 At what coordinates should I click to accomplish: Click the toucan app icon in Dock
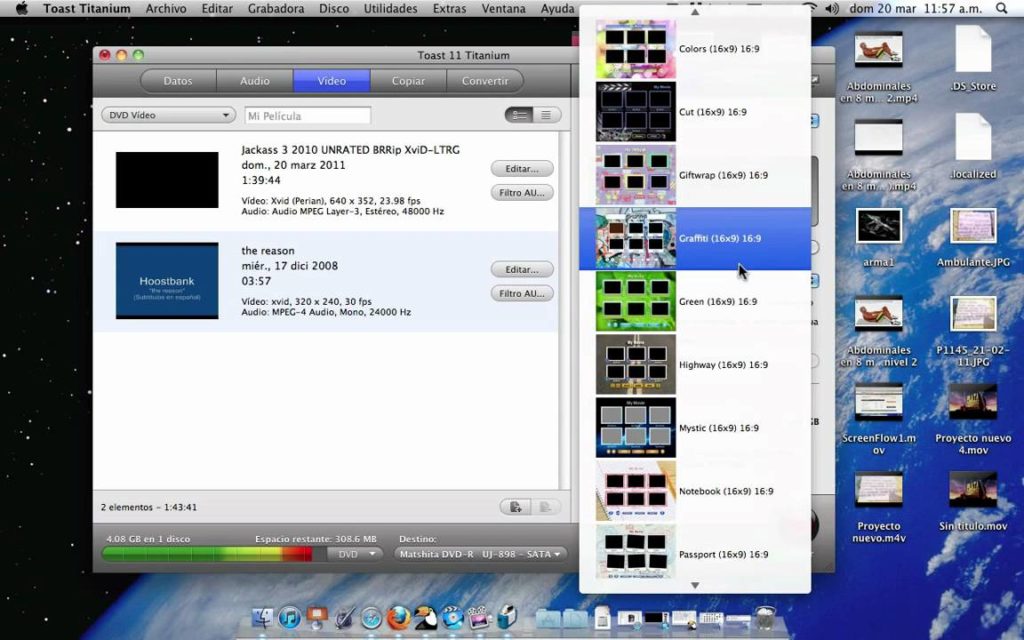426,618
